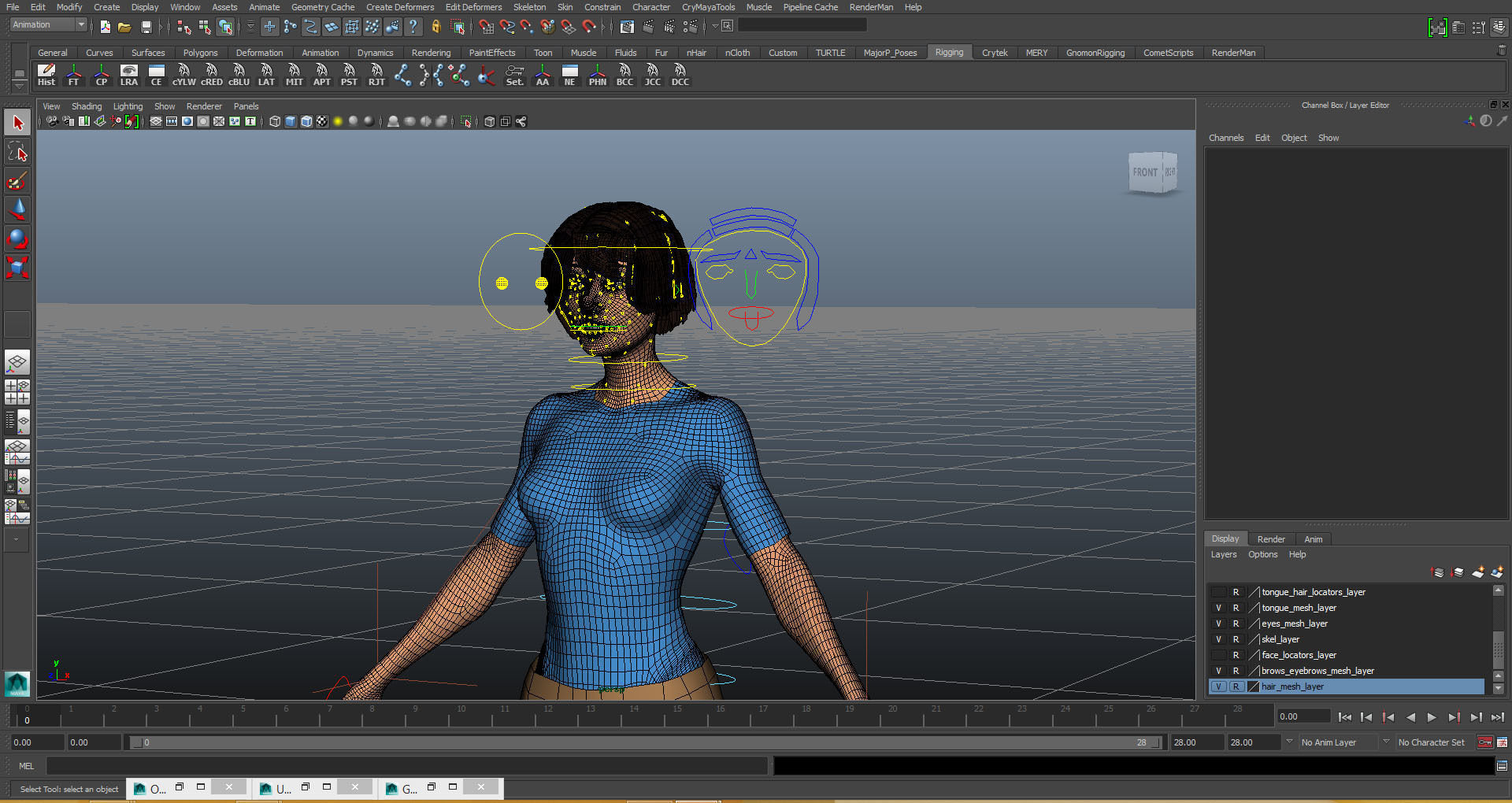The image size is (1512, 803).
Task: Activate the Lasso tool in the toolbox
Action: pos(17,152)
